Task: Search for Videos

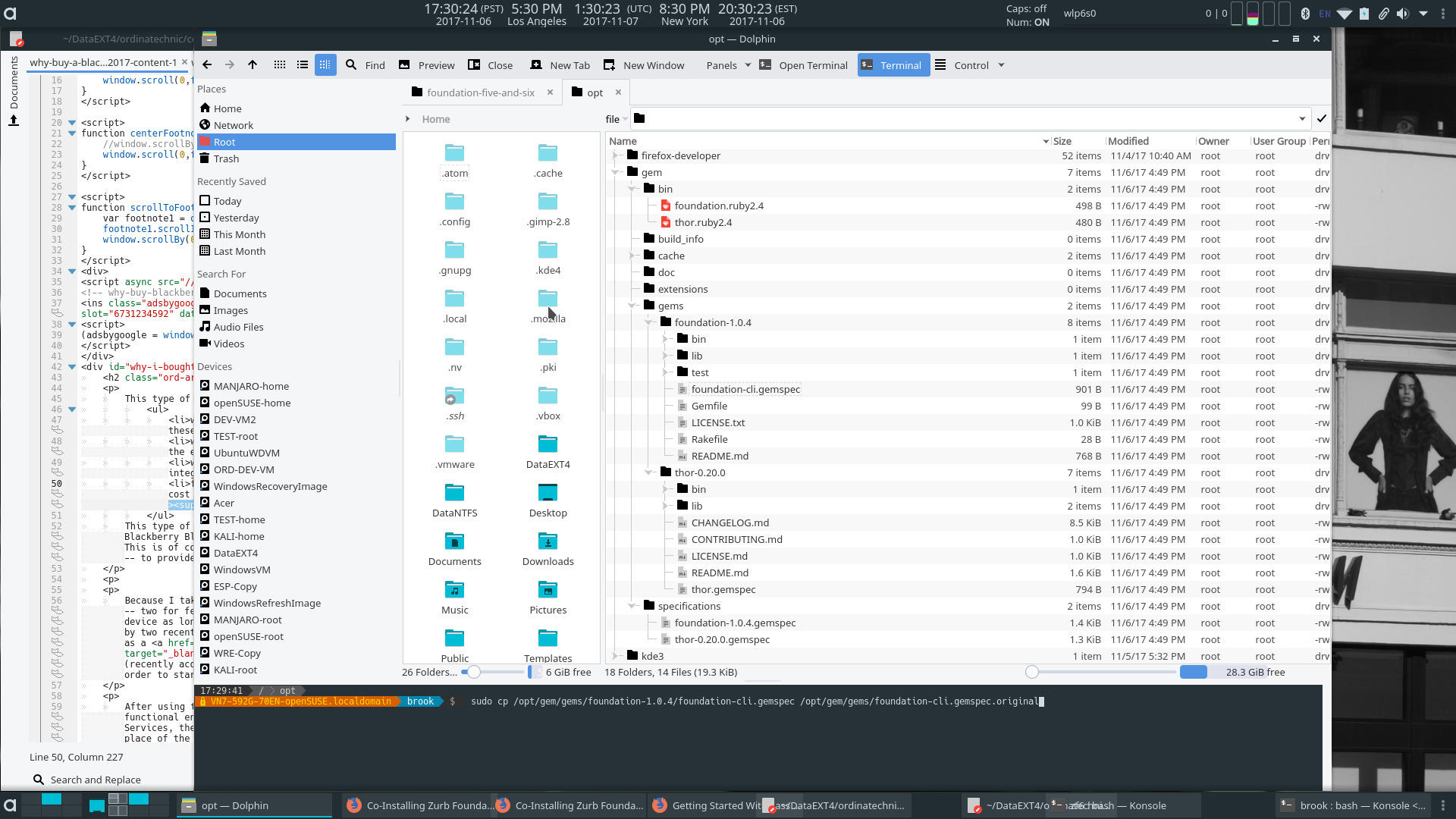Action: pos(297,344)
